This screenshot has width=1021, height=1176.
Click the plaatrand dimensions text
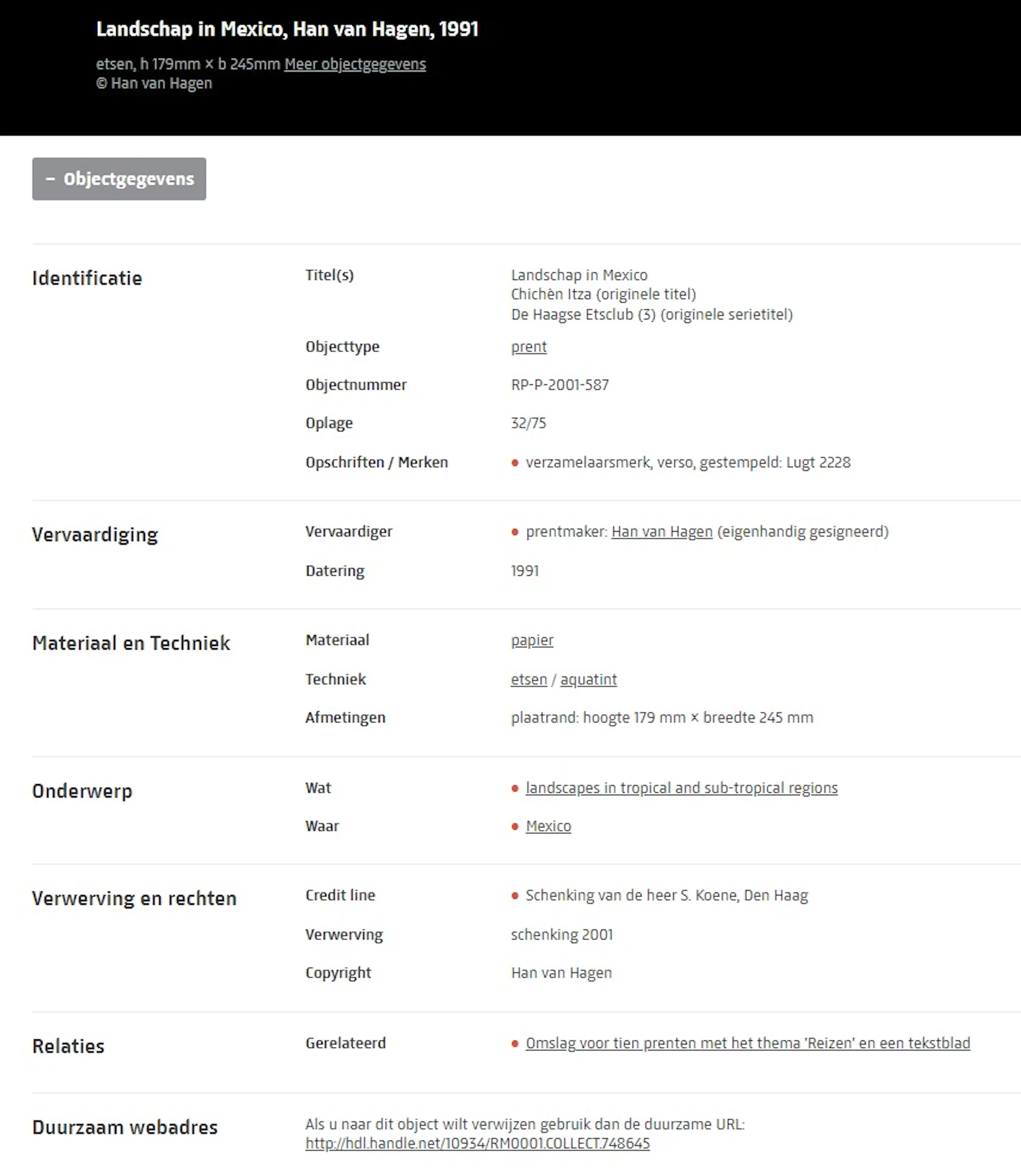(x=661, y=718)
